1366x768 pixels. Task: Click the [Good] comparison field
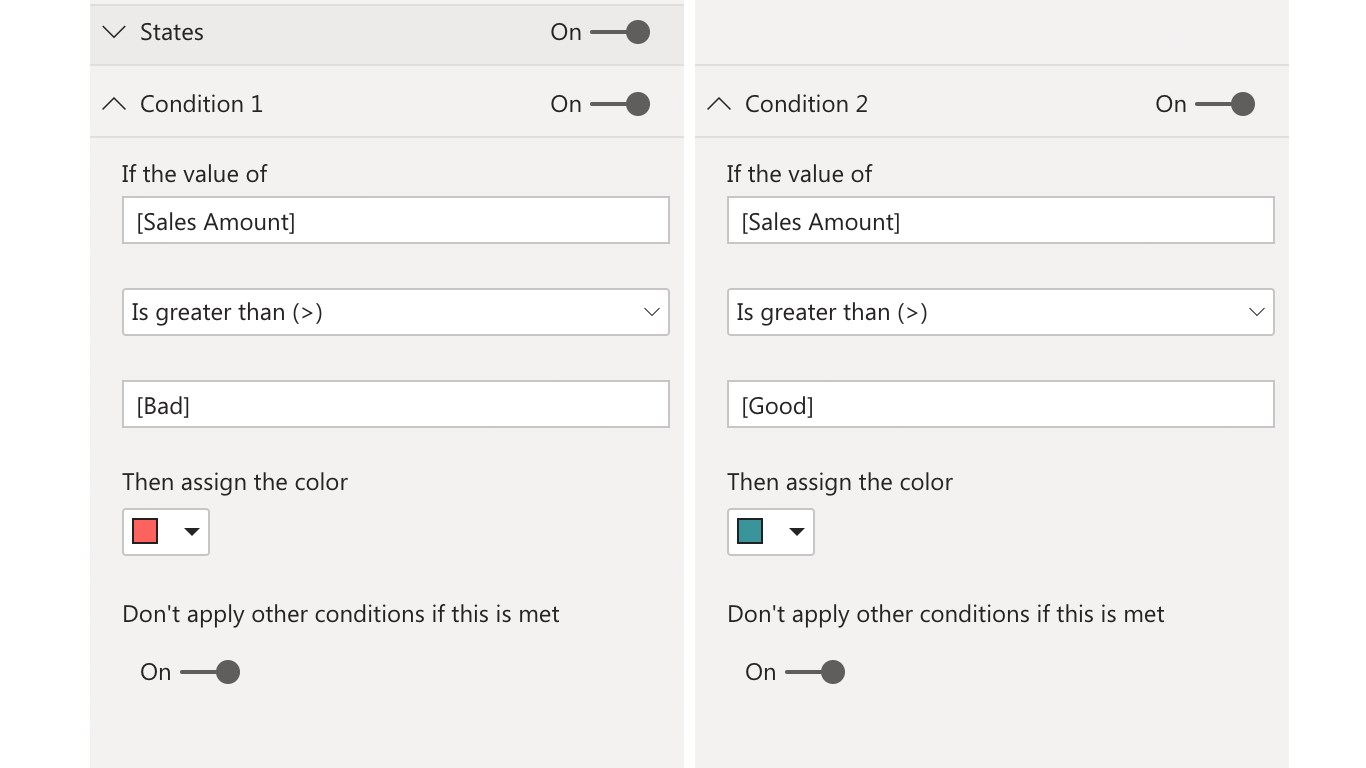[x=1000, y=405]
